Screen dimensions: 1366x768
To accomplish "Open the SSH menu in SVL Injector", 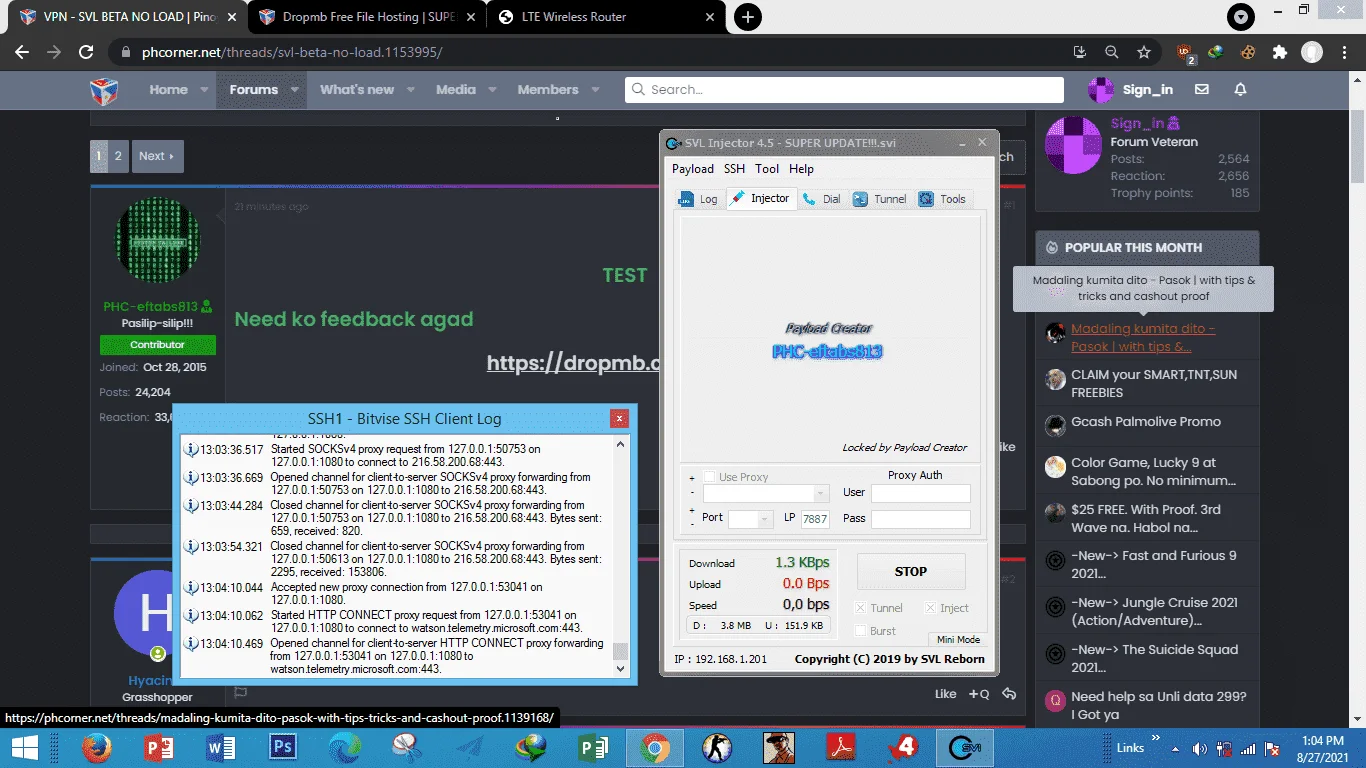I will tap(735, 169).
